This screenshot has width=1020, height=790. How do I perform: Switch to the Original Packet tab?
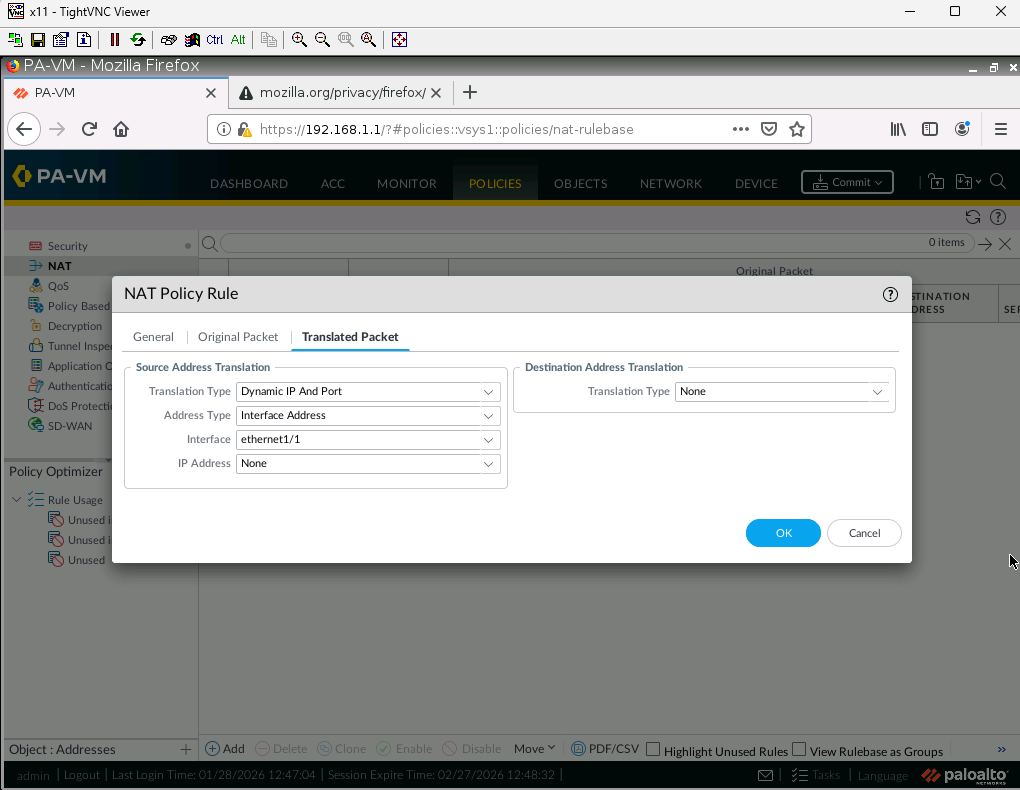click(238, 337)
